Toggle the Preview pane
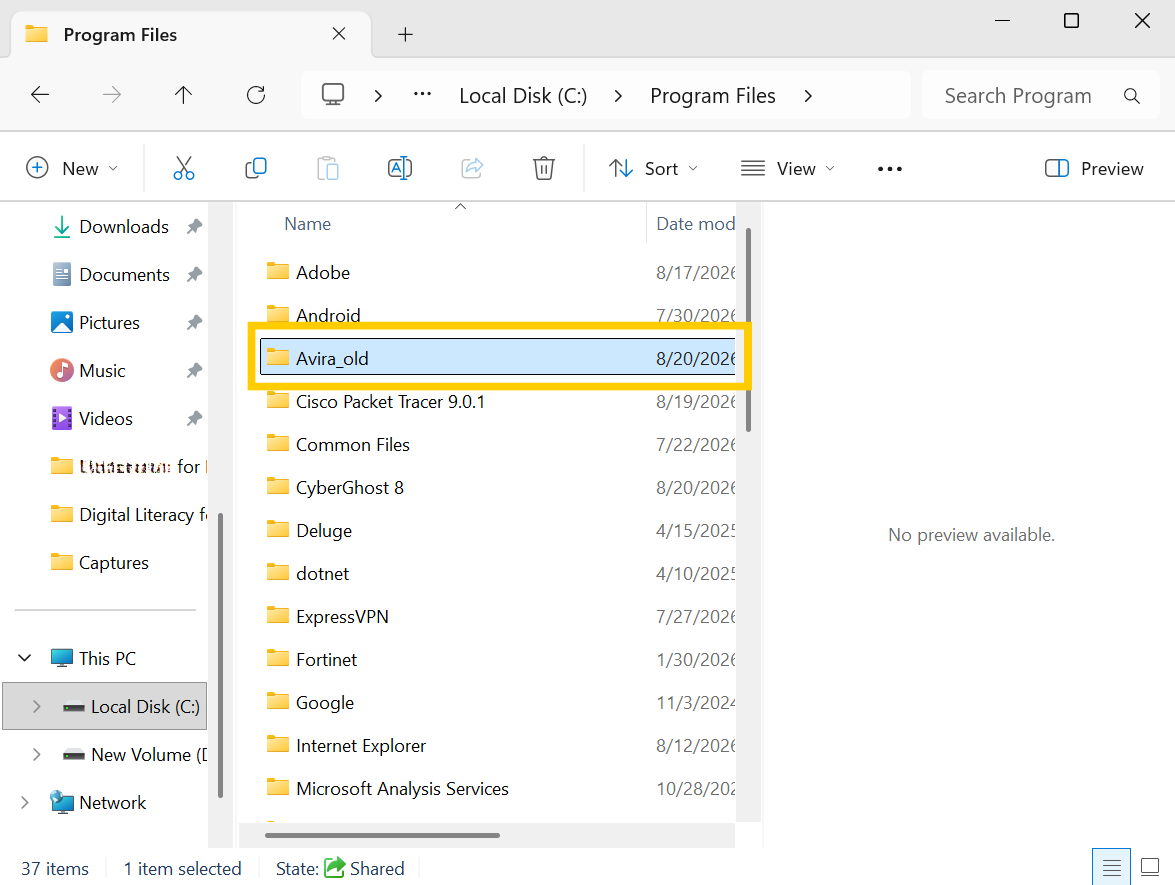The height and width of the screenshot is (885, 1175). click(1094, 169)
